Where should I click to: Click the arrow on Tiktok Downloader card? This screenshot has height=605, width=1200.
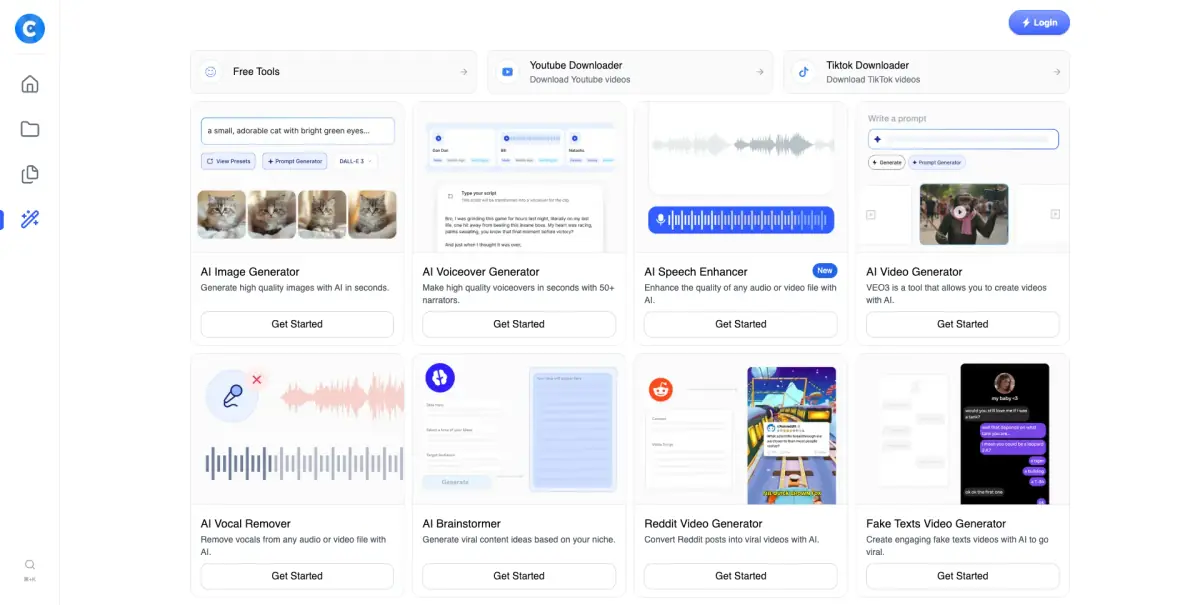(x=1056, y=72)
